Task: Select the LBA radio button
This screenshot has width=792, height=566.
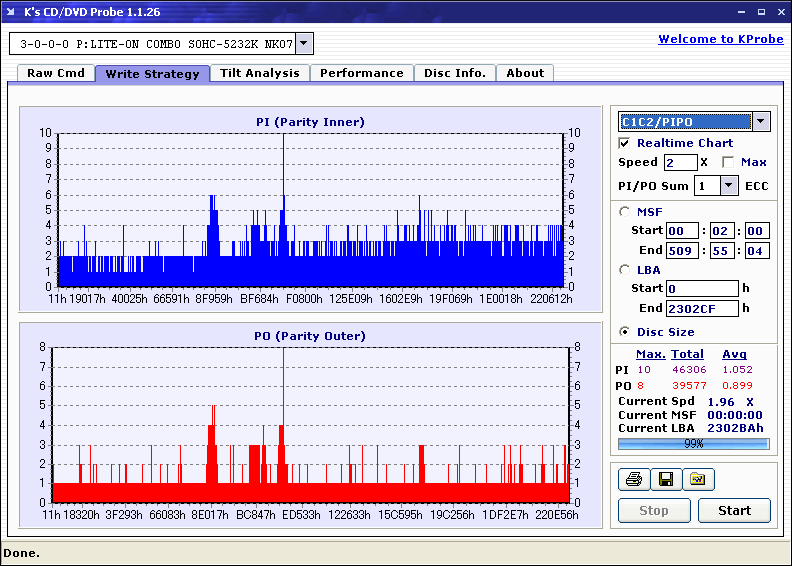Action: tap(625, 270)
